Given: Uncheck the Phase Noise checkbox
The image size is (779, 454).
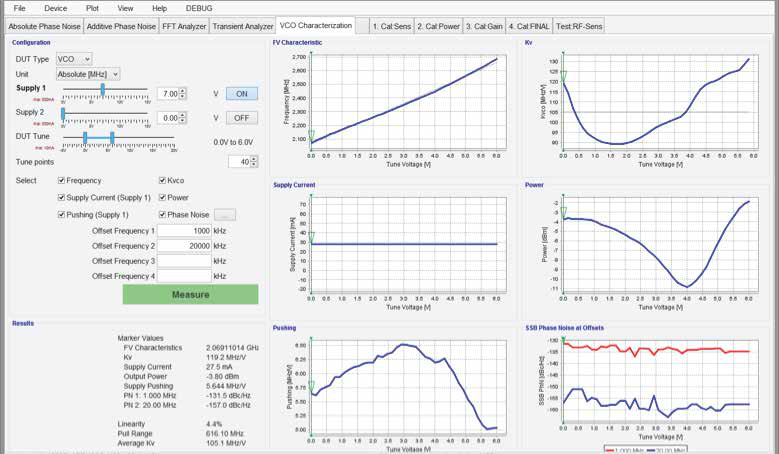Looking at the screenshot, I should click(x=162, y=215).
